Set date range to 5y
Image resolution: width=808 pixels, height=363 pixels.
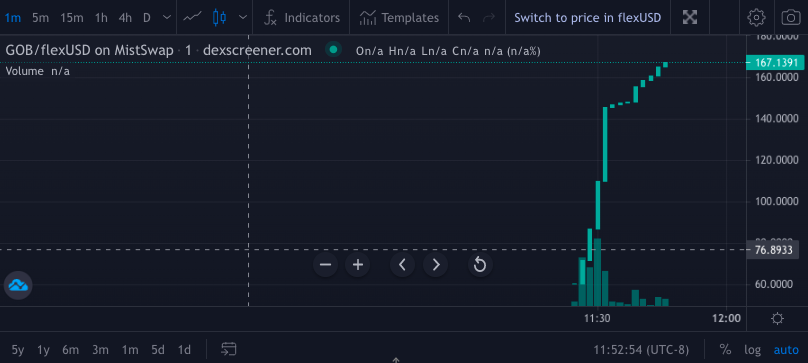18,350
